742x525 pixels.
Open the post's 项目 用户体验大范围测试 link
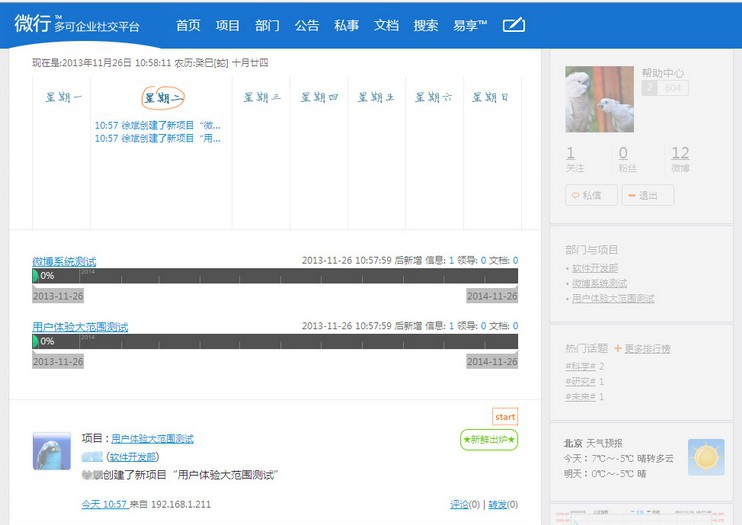click(152, 439)
